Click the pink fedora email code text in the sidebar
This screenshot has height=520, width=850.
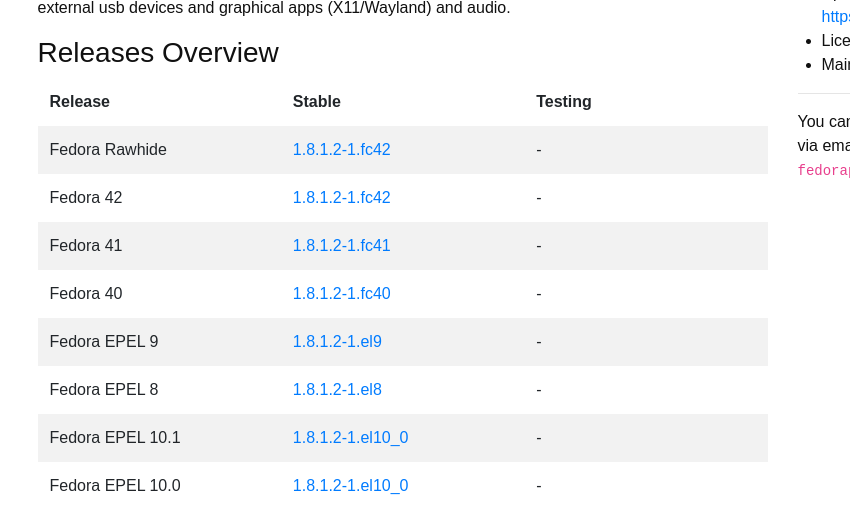[x=823, y=171]
